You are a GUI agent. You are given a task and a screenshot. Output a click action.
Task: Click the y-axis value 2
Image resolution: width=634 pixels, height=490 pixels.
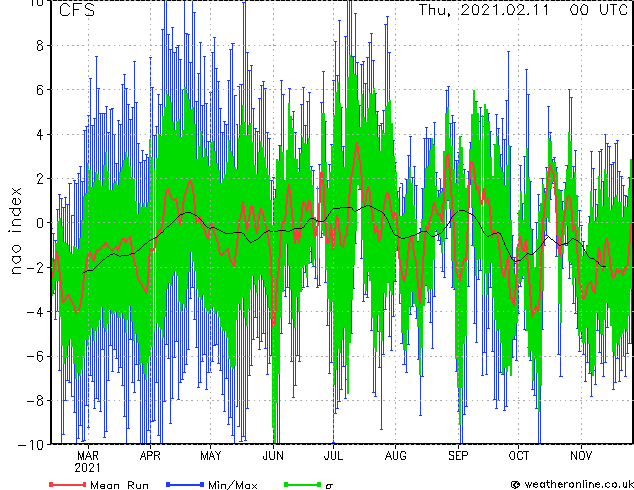coord(40,178)
